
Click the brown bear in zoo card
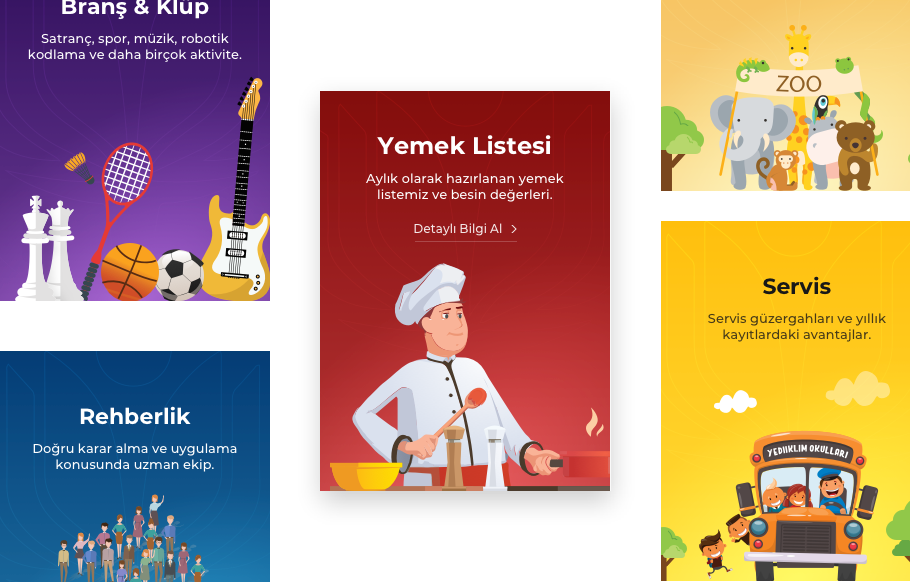click(855, 155)
